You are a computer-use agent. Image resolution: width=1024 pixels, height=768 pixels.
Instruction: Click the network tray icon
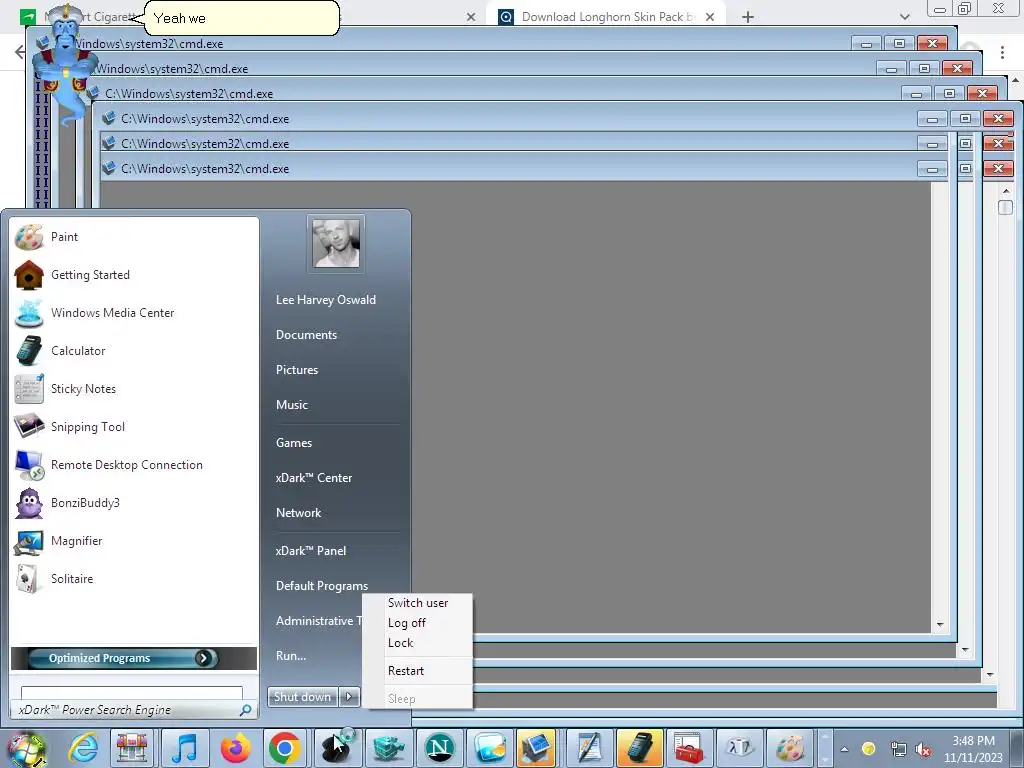point(899,749)
